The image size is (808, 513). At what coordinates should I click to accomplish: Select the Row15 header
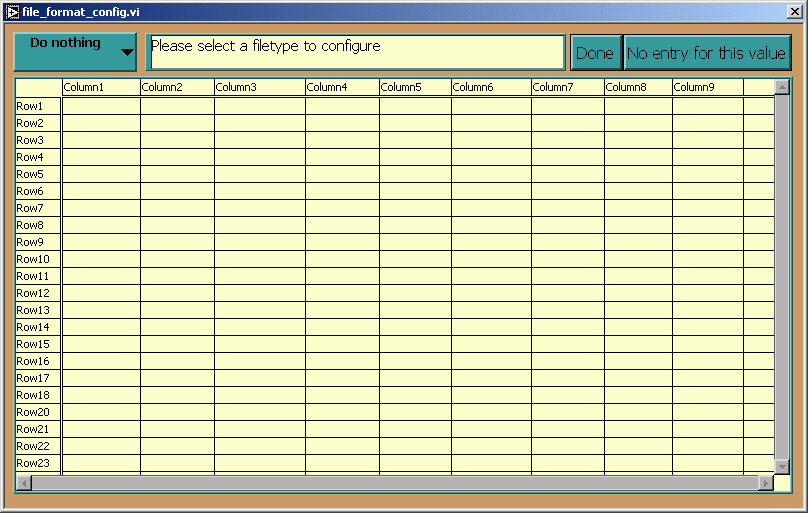(38, 344)
